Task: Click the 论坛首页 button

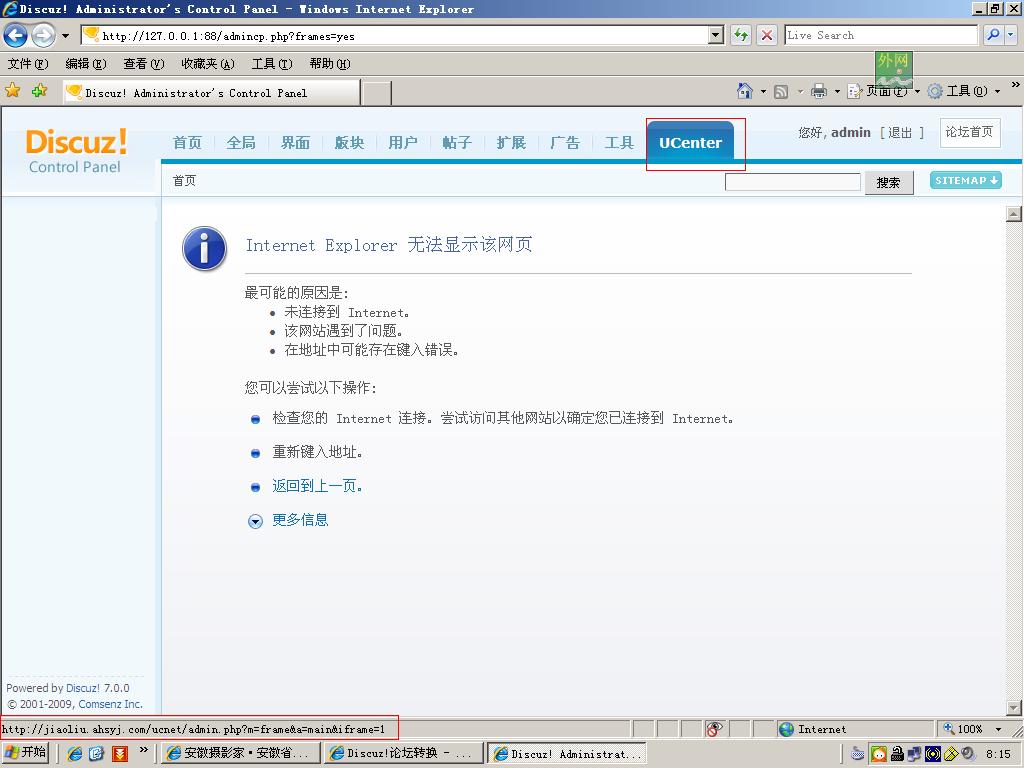Action: click(970, 133)
